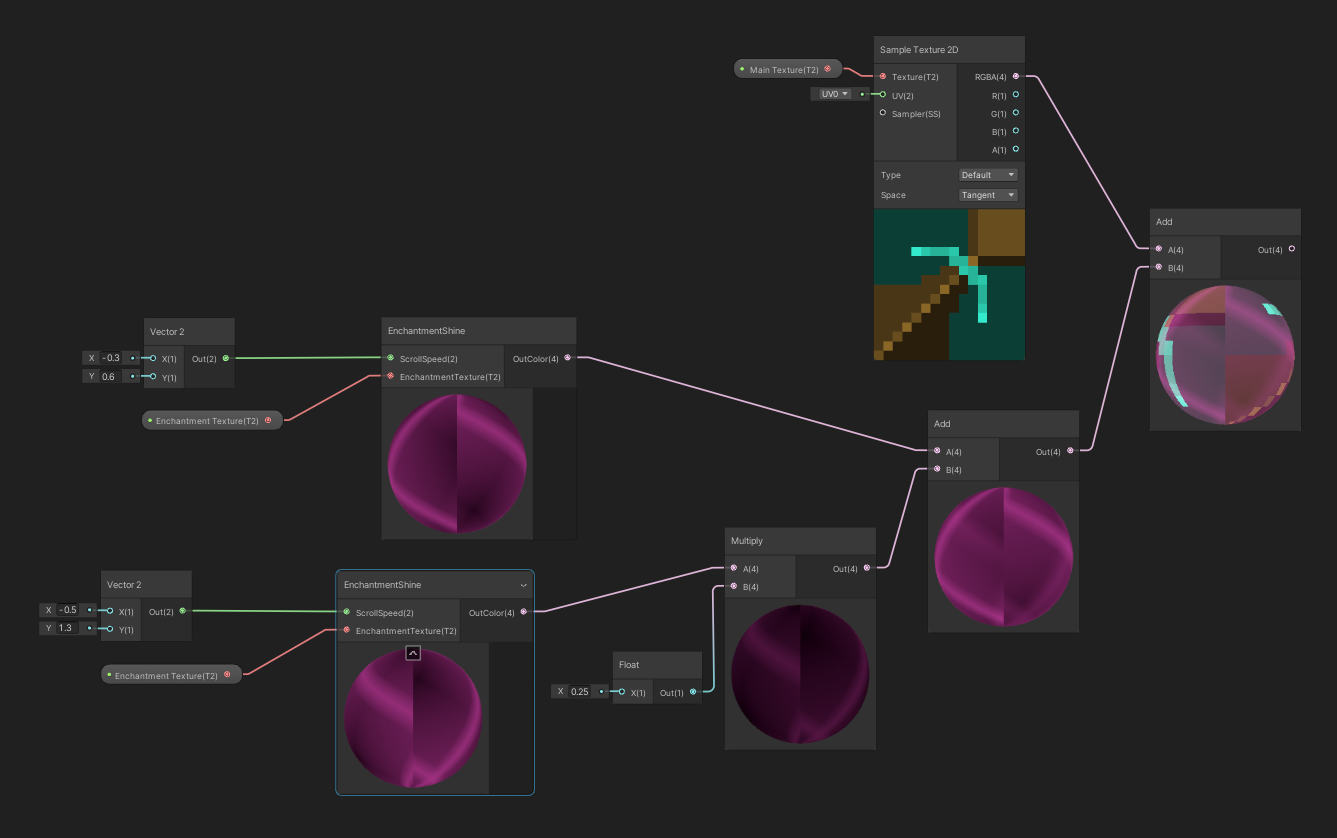
Task: Click the A(4) input port on the Multiply node
Action: coord(733,568)
